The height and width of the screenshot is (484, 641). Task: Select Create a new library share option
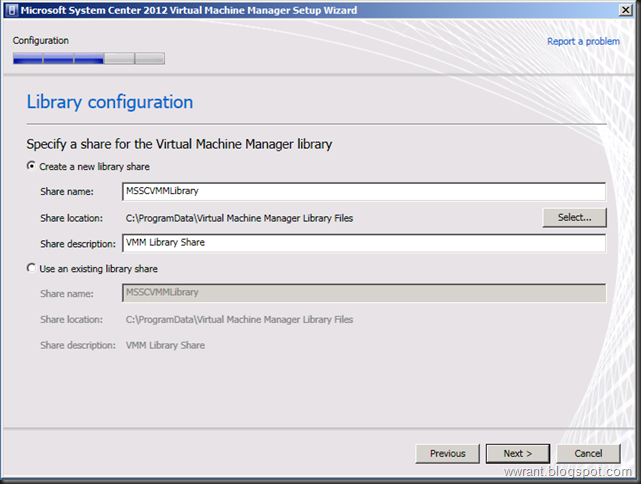click(x=31, y=166)
